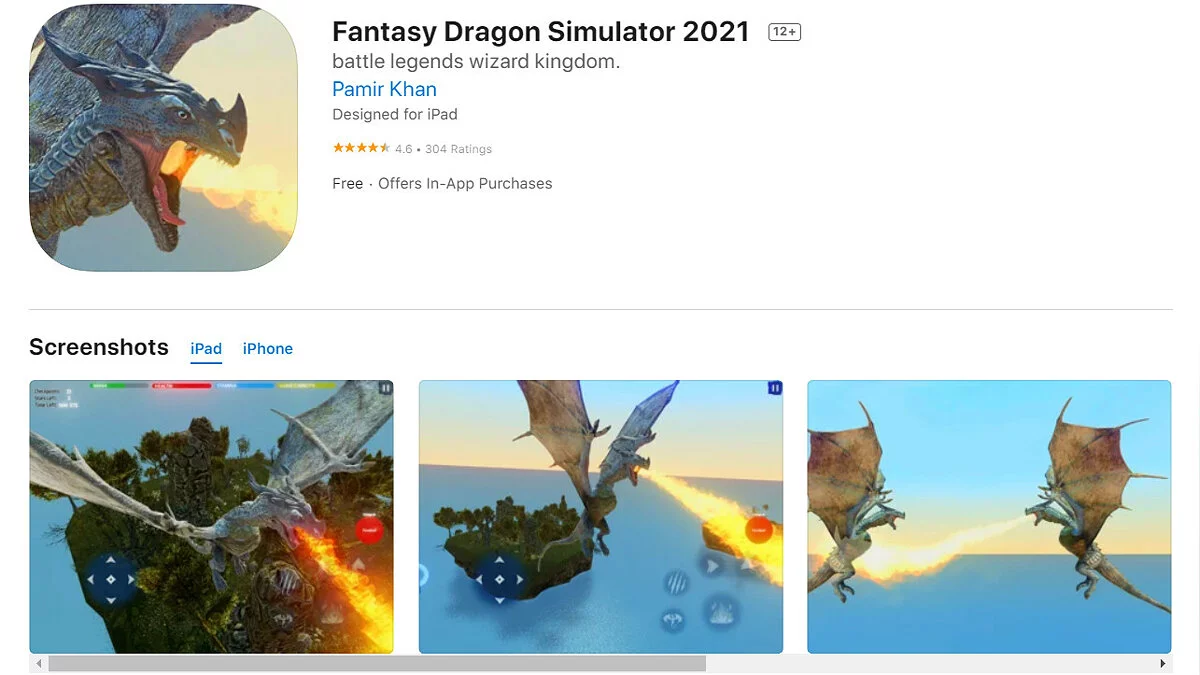Image resolution: width=1200 pixels, height=675 pixels.
Task: Click the Fantasy Dragon Simulator 2021 title
Action: click(x=541, y=32)
